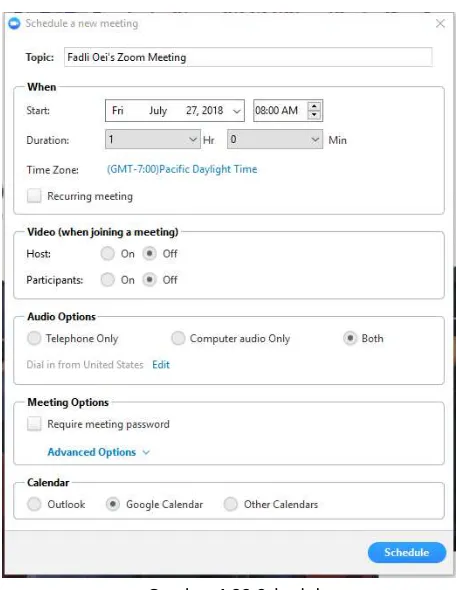Decrease start time with the down spinner arrow
Viewport: 460px width, 590px height.
coord(314,114)
